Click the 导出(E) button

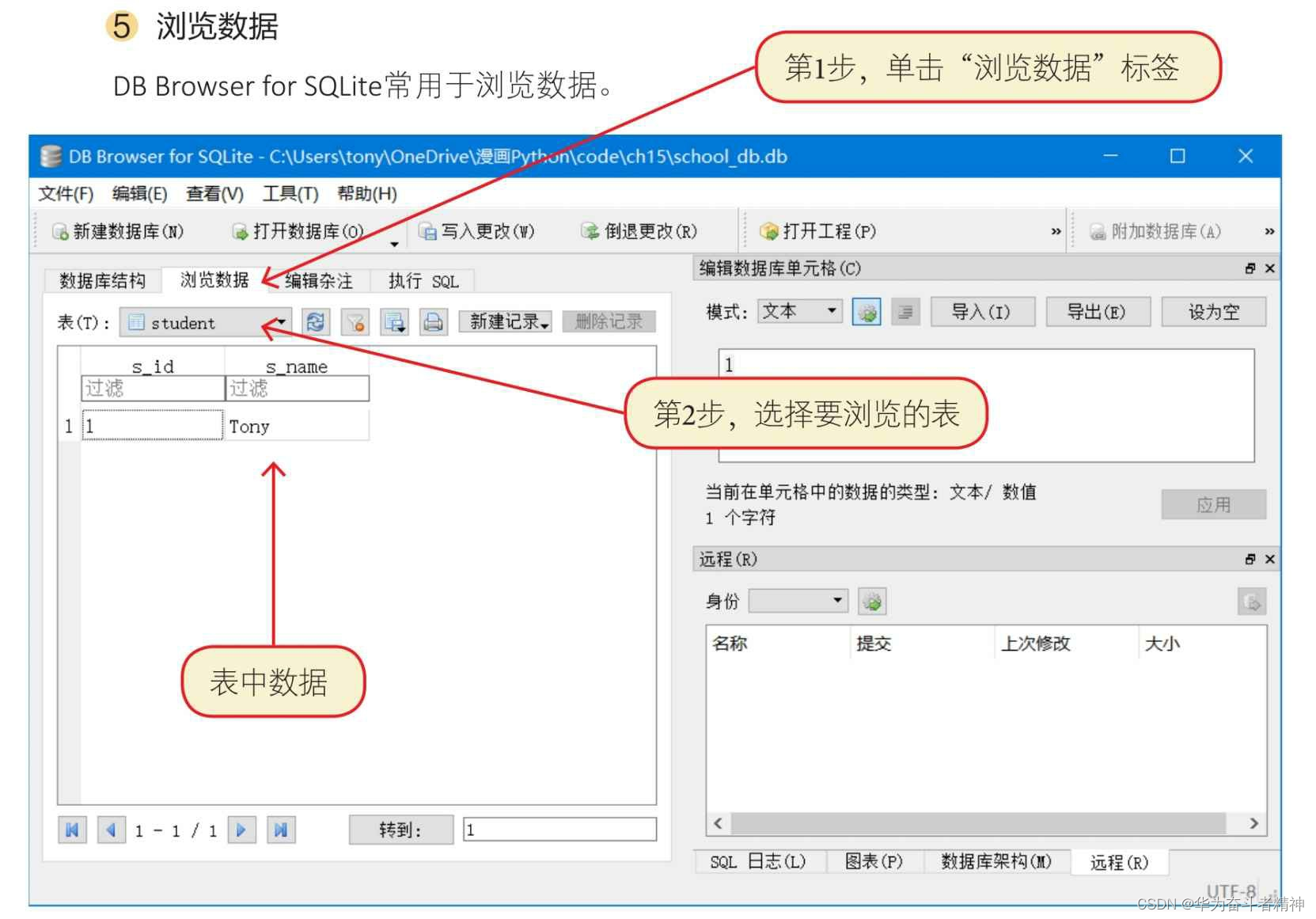[x=1097, y=312]
